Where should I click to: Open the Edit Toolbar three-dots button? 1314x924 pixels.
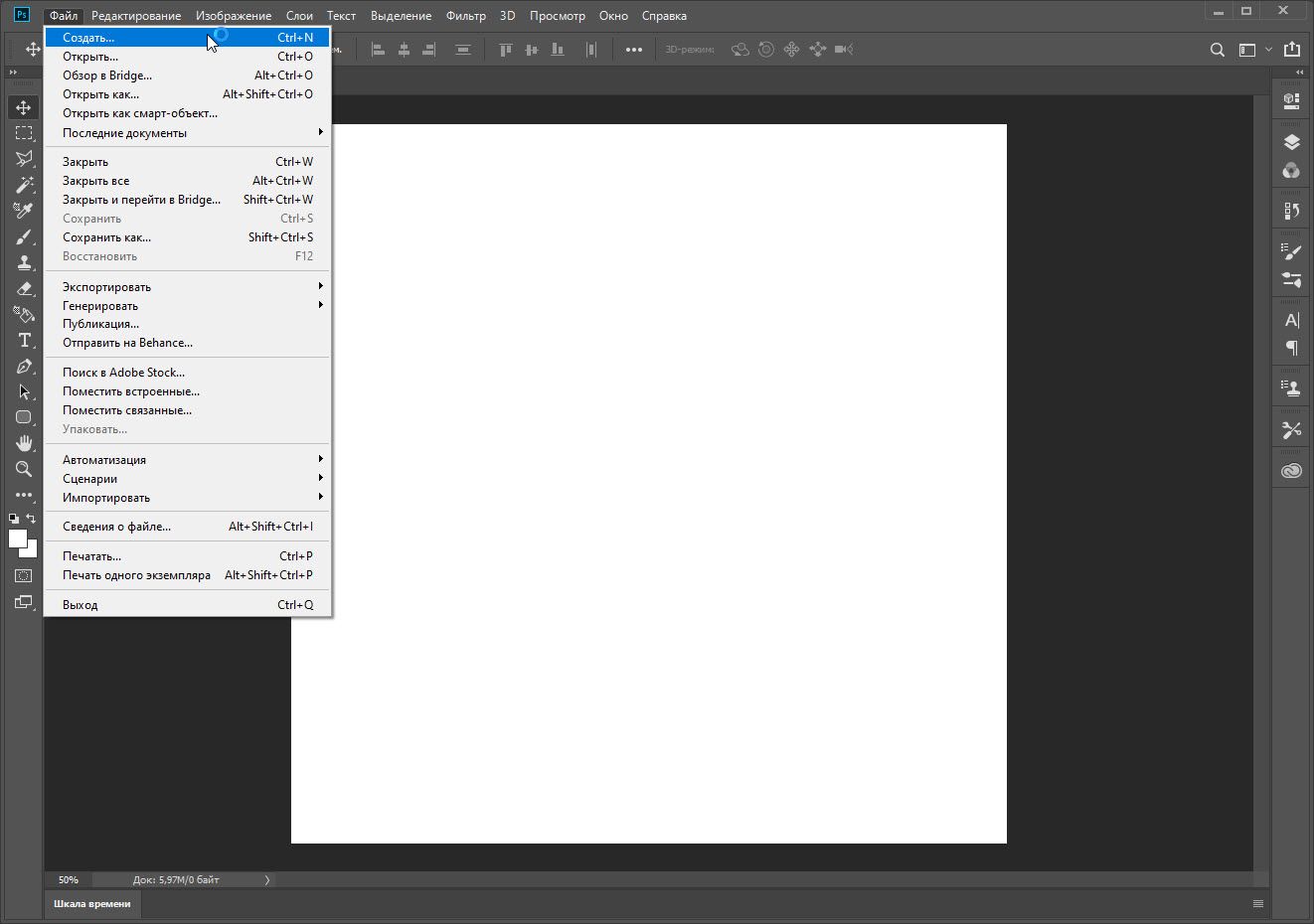24,495
